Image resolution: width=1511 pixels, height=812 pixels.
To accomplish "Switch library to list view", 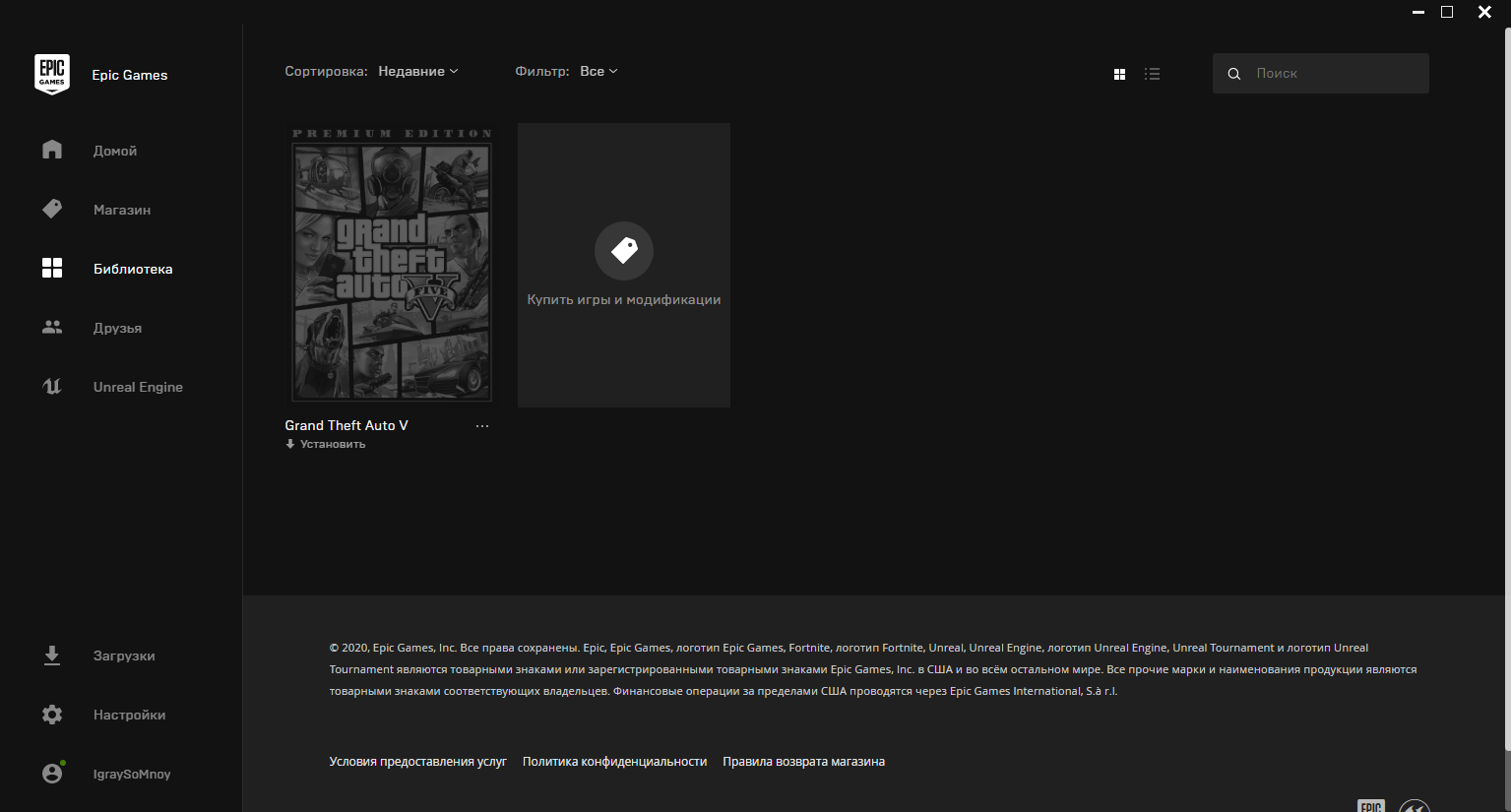I will tap(1152, 74).
